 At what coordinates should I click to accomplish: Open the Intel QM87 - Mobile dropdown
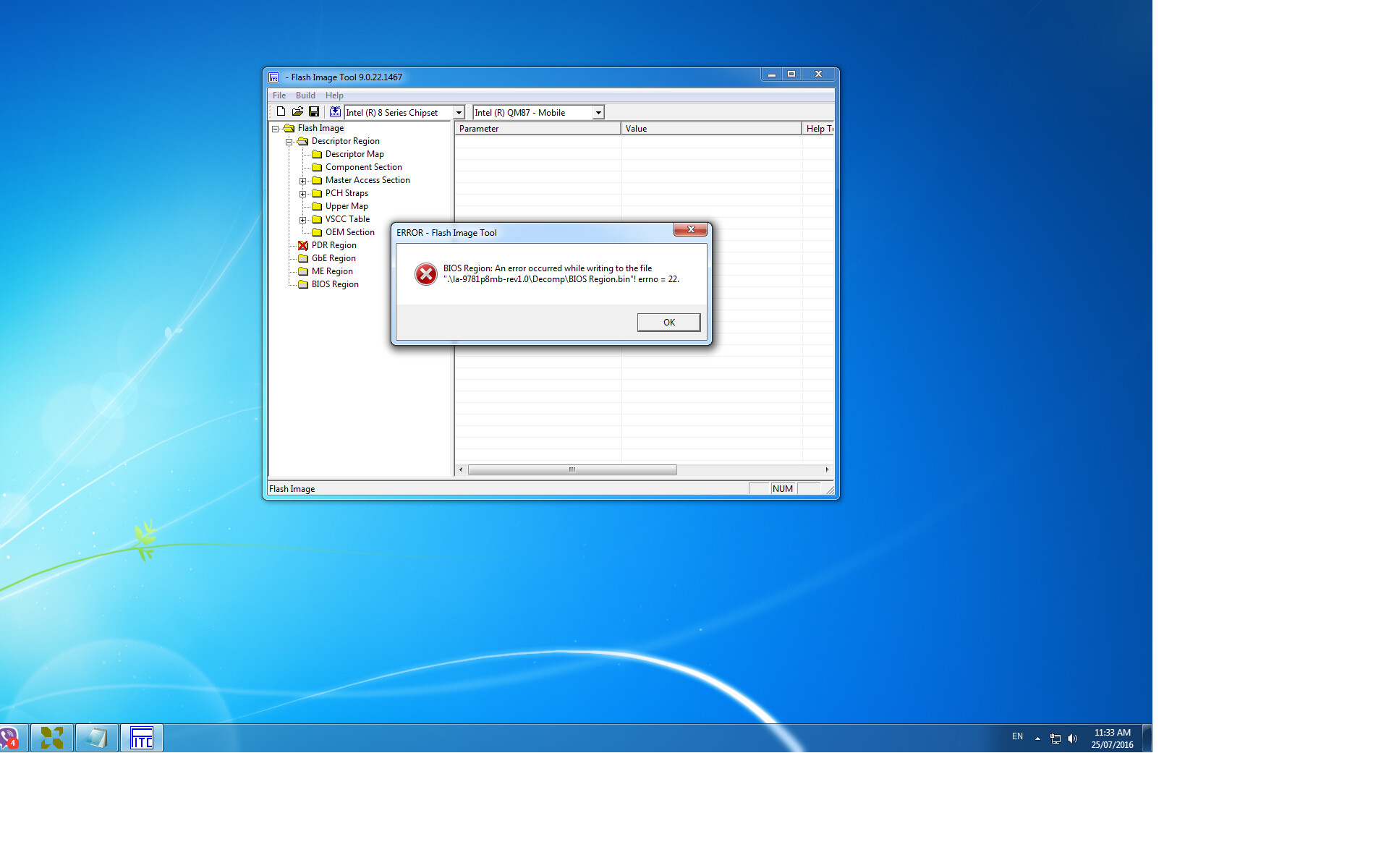[x=598, y=113]
